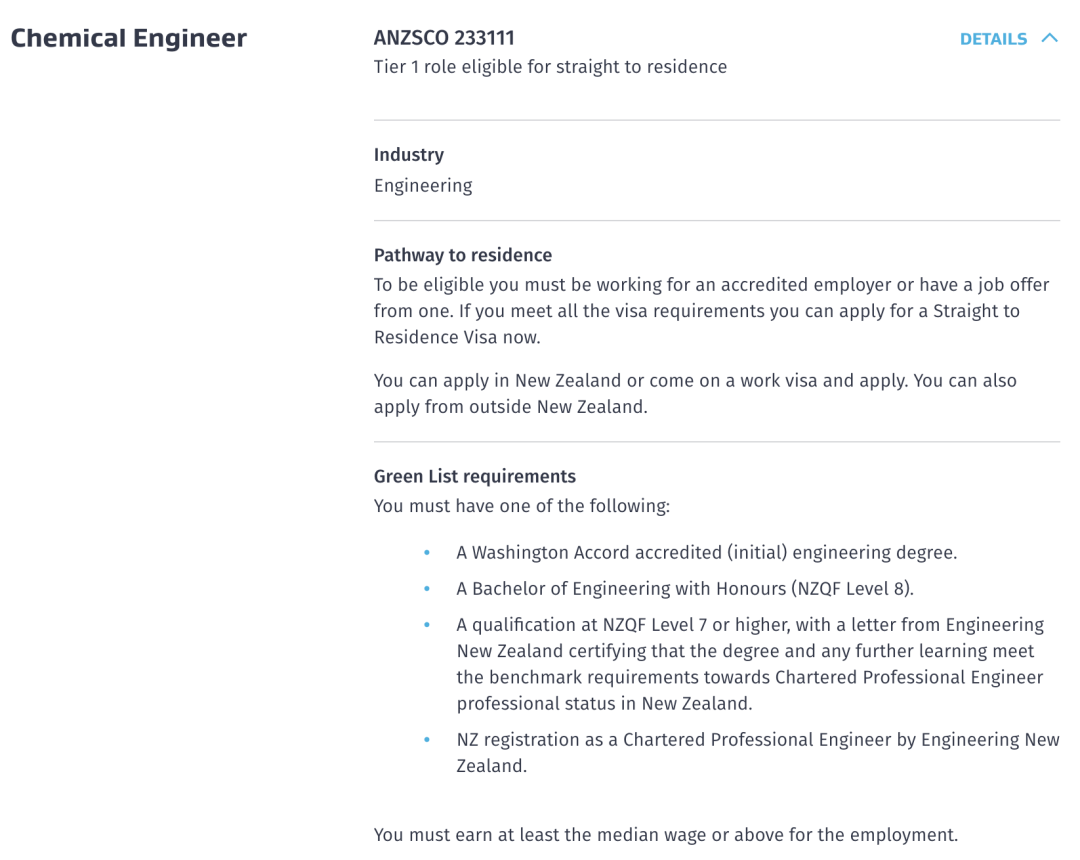Click the Pathway to residence heading
This screenshot has height=860, width=1080.
(x=463, y=255)
